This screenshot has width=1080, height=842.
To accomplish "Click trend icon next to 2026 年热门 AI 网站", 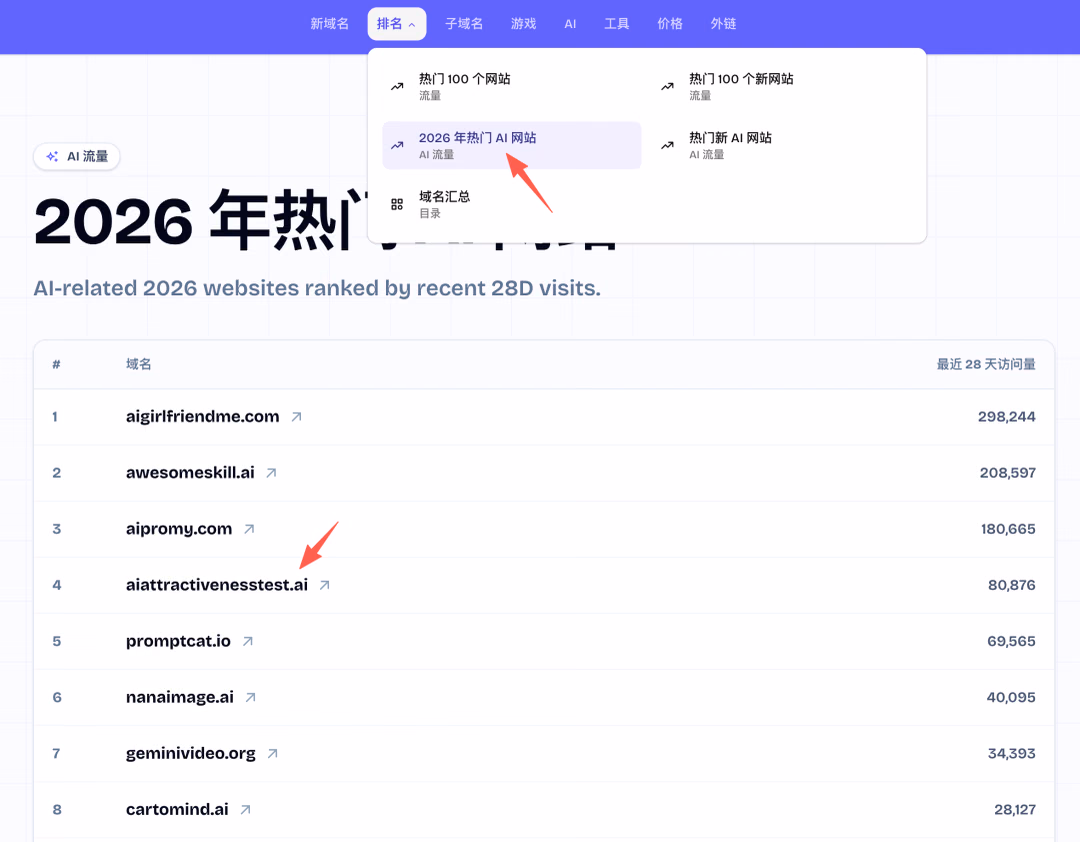I will [x=397, y=145].
